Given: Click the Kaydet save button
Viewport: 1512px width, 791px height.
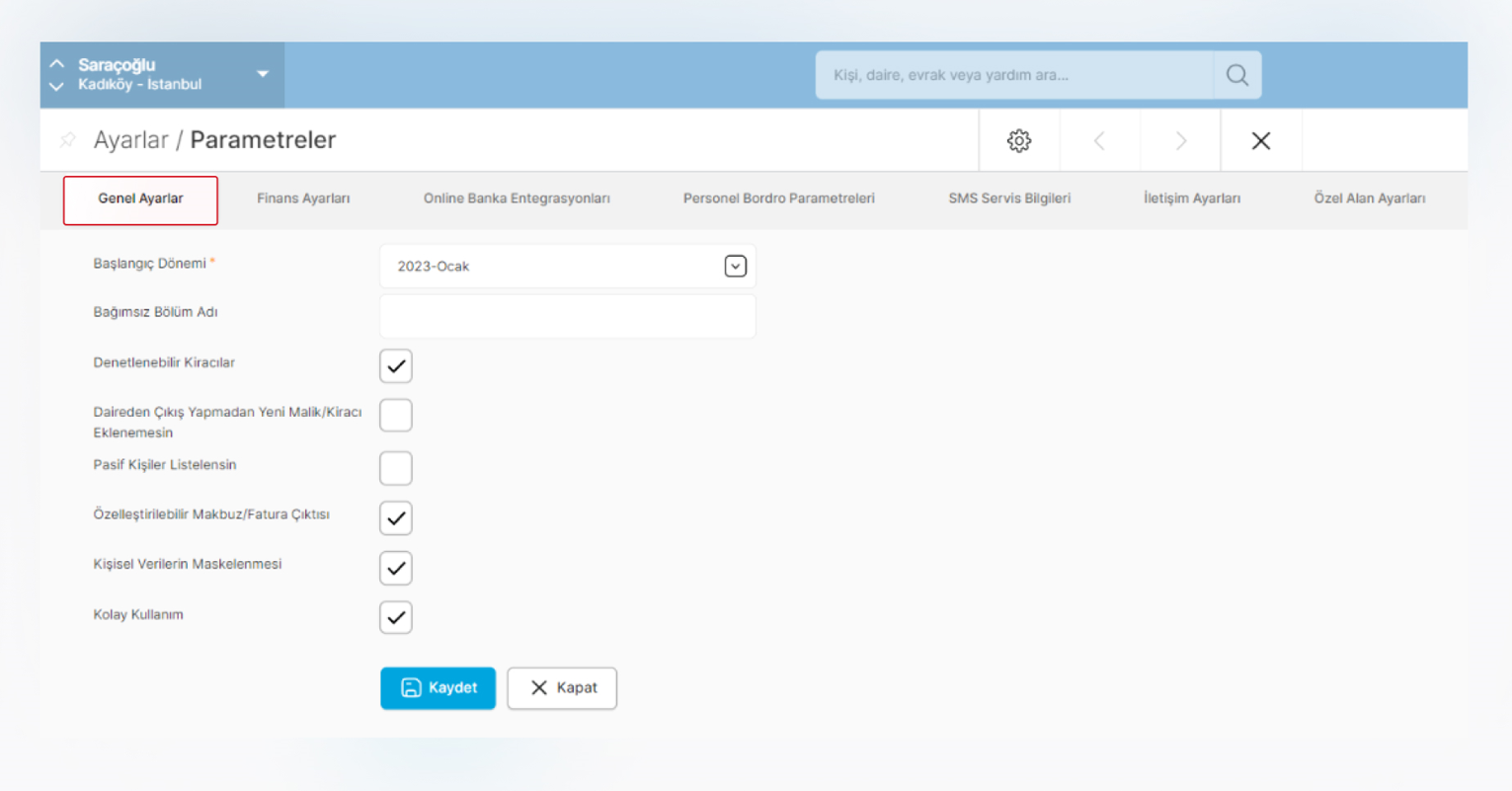Looking at the screenshot, I should 438,688.
